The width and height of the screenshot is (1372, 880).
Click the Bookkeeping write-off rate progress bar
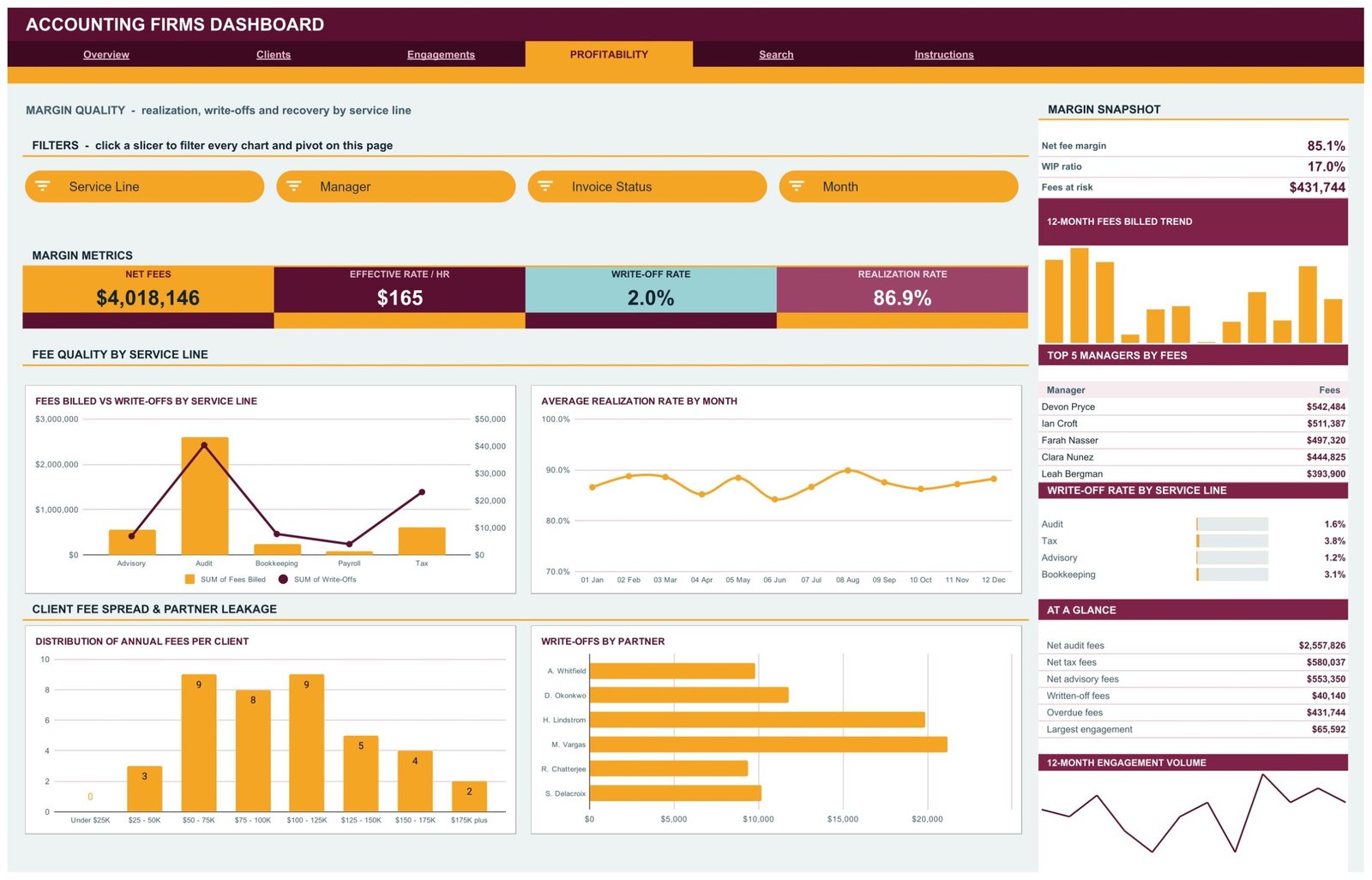[1232, 575]
